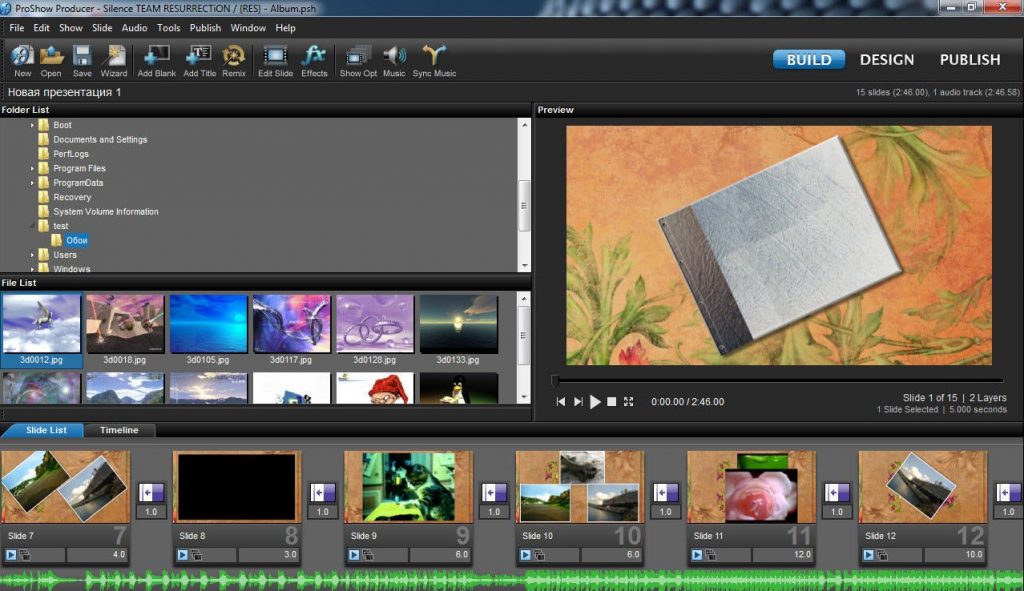Click the BUILD button
This screenshot has width=1024, height=591.
click(x=808, y=60)
